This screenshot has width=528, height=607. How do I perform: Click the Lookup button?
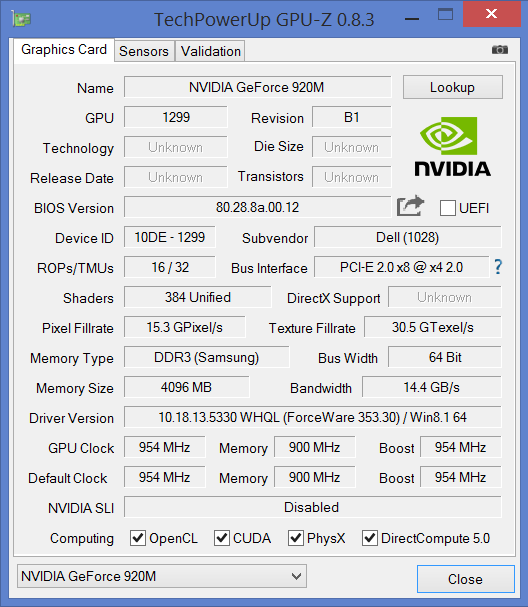pyautogui.click(x=453, y=87)
